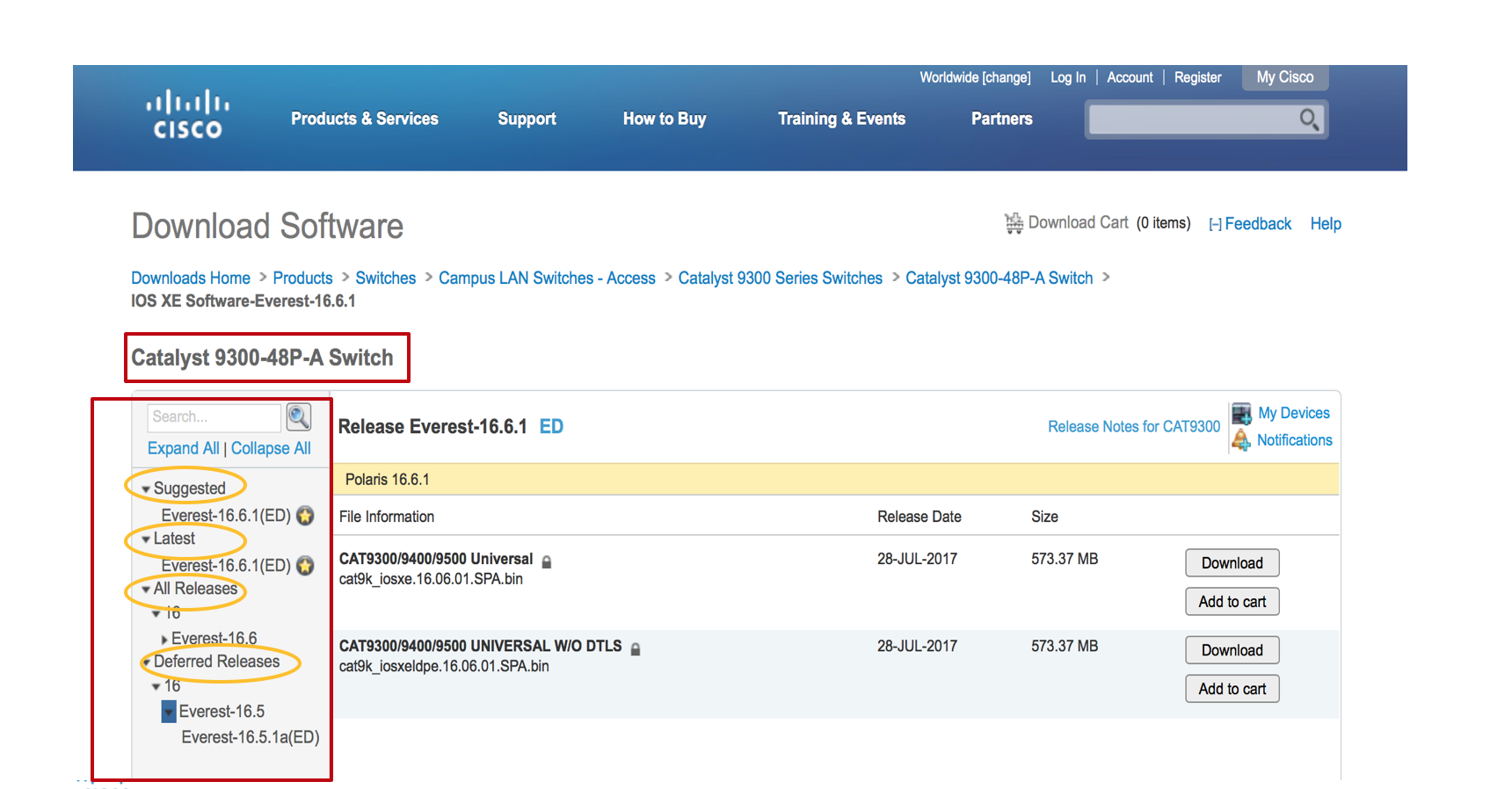Download CAT9300/9400/9500 Universal image

1232,563
